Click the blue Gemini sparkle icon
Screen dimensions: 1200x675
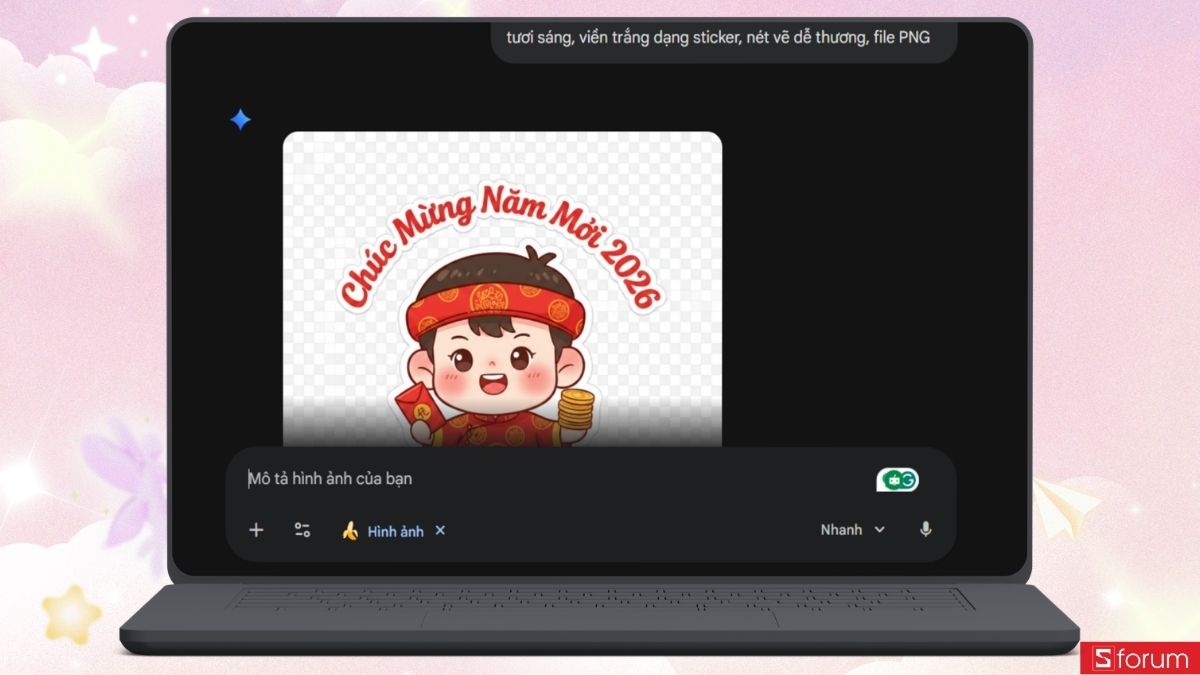(240, 119)
